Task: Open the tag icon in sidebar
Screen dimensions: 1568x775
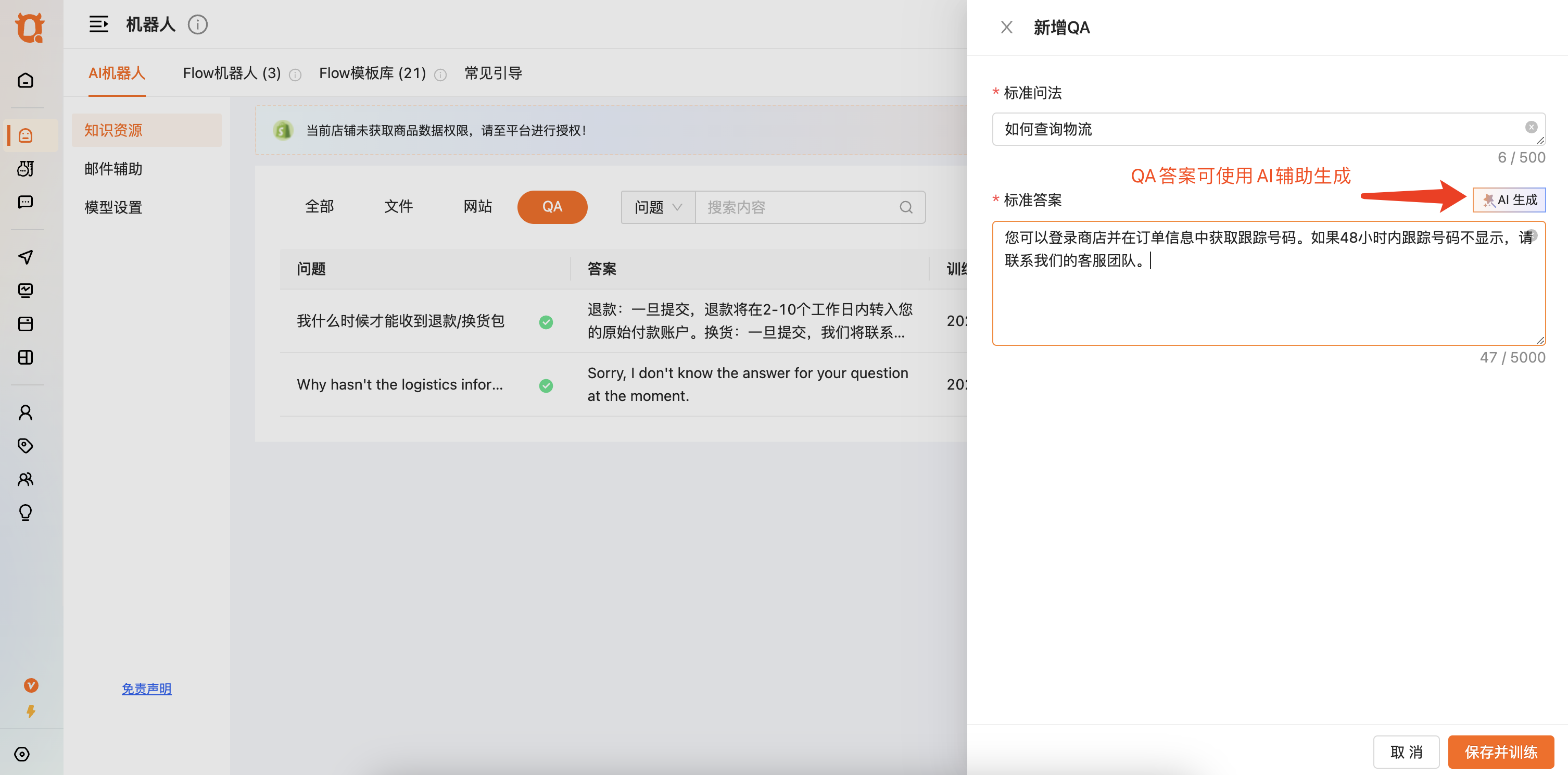Action: click(26, 446)
